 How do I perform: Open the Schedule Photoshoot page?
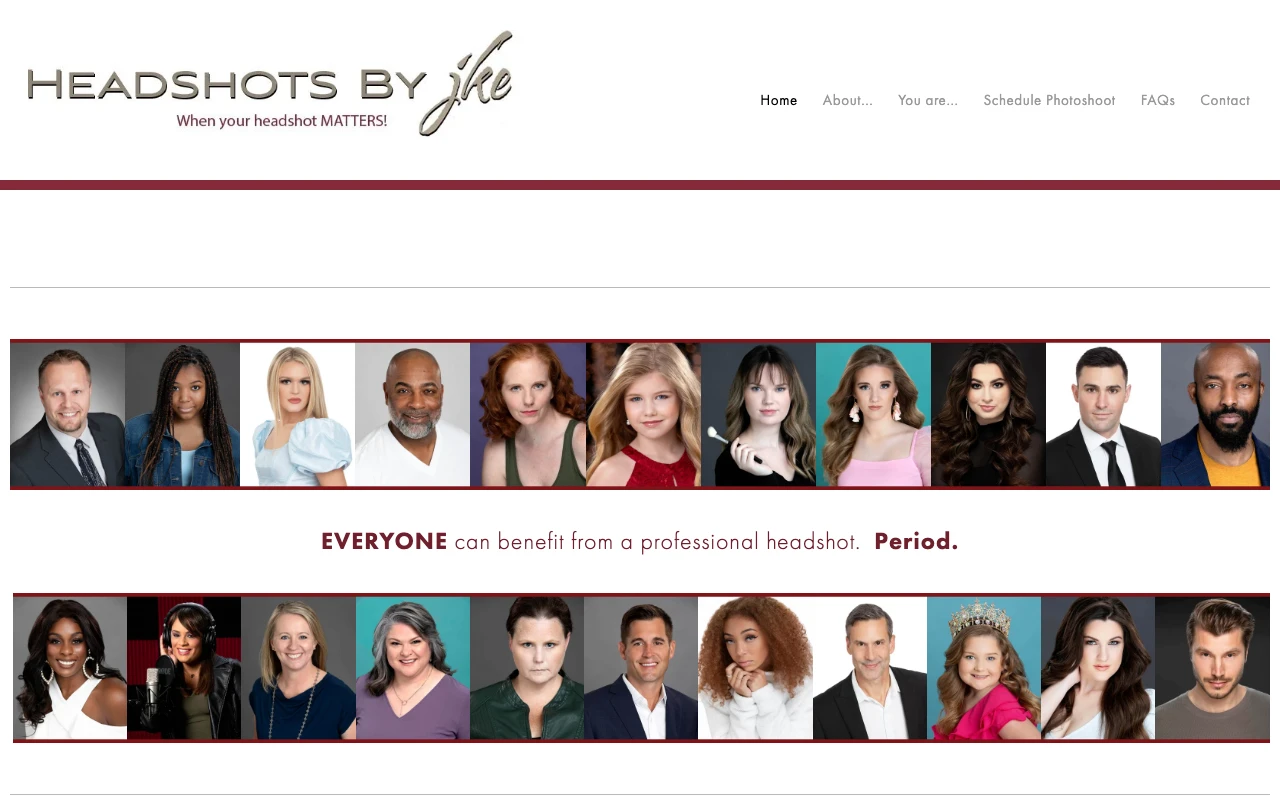(x=1049, y=100)
